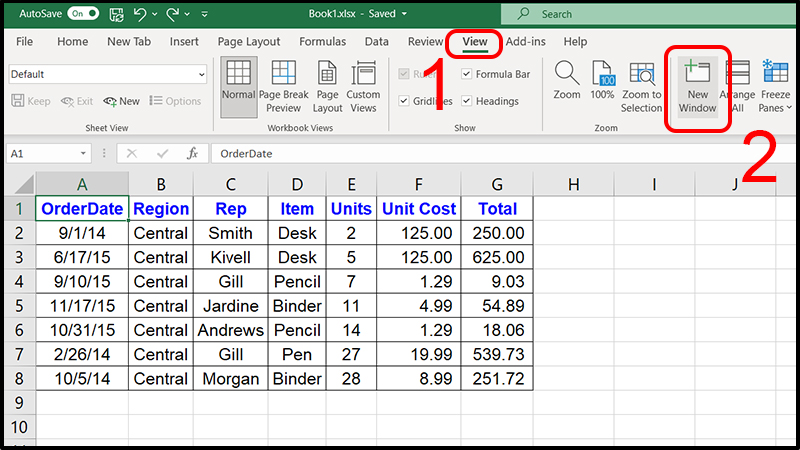Select column H header

pyautogui.click(x=573, y=184)
